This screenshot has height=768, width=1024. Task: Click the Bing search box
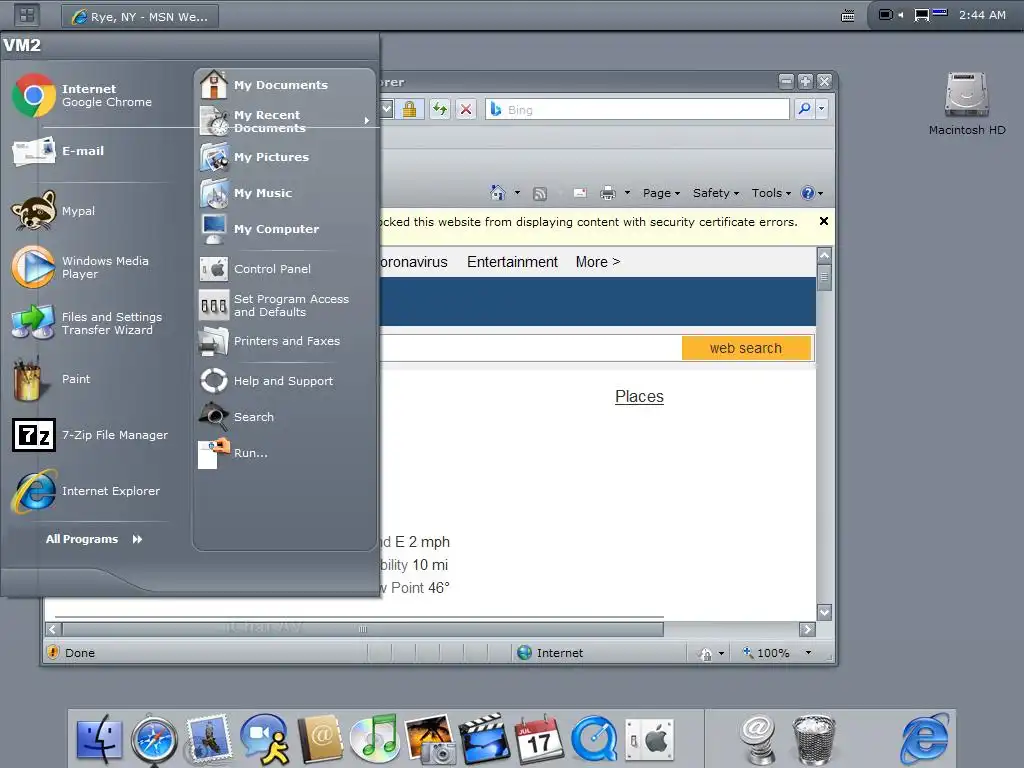[x=637, y=109]
